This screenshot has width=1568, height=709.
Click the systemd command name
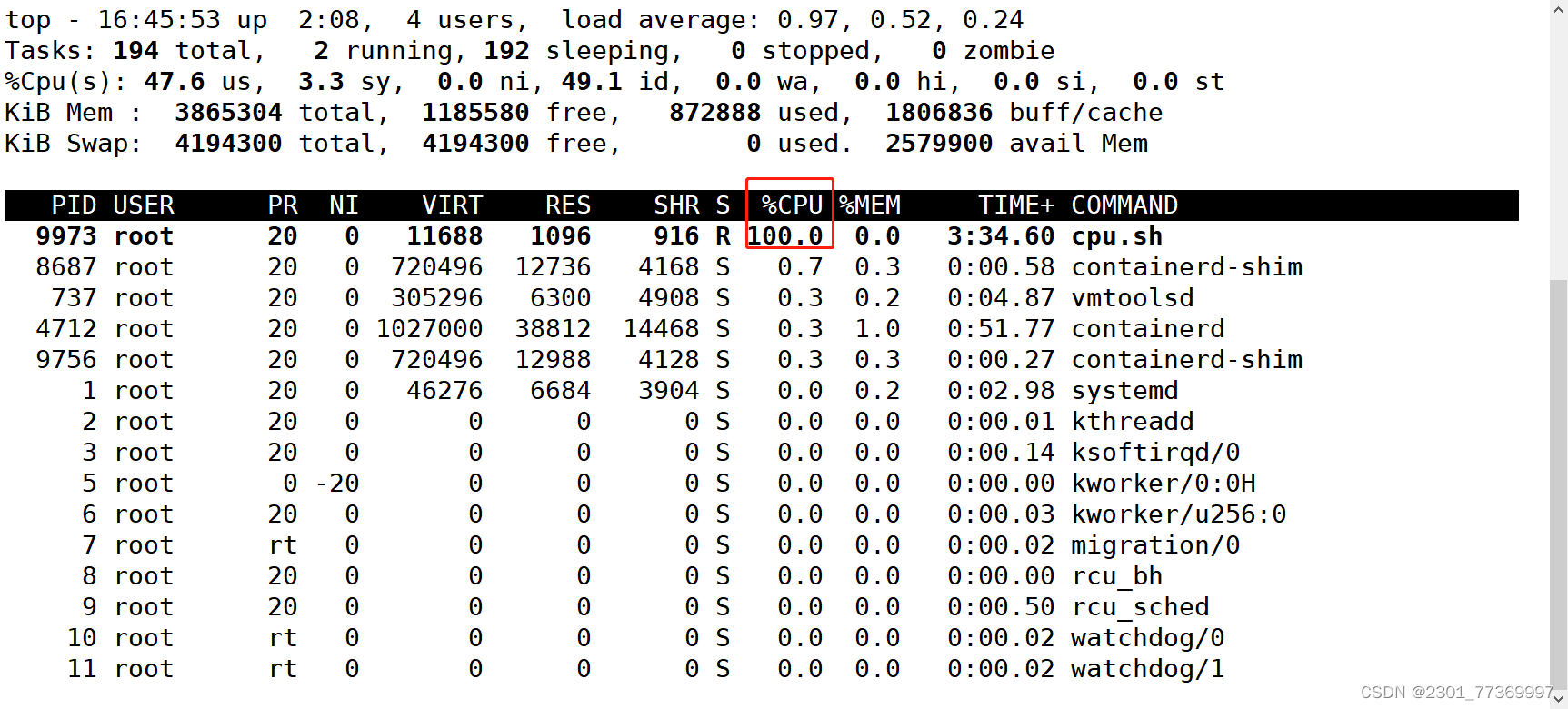click(1124, 392)
